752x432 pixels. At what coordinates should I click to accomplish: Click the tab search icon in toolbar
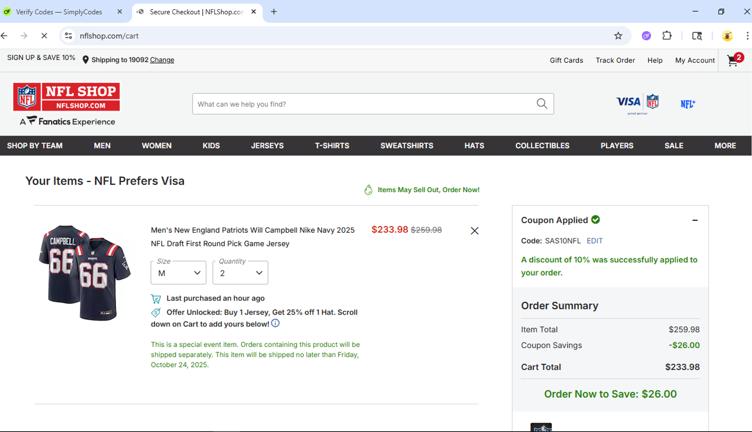tap(697, 35)
